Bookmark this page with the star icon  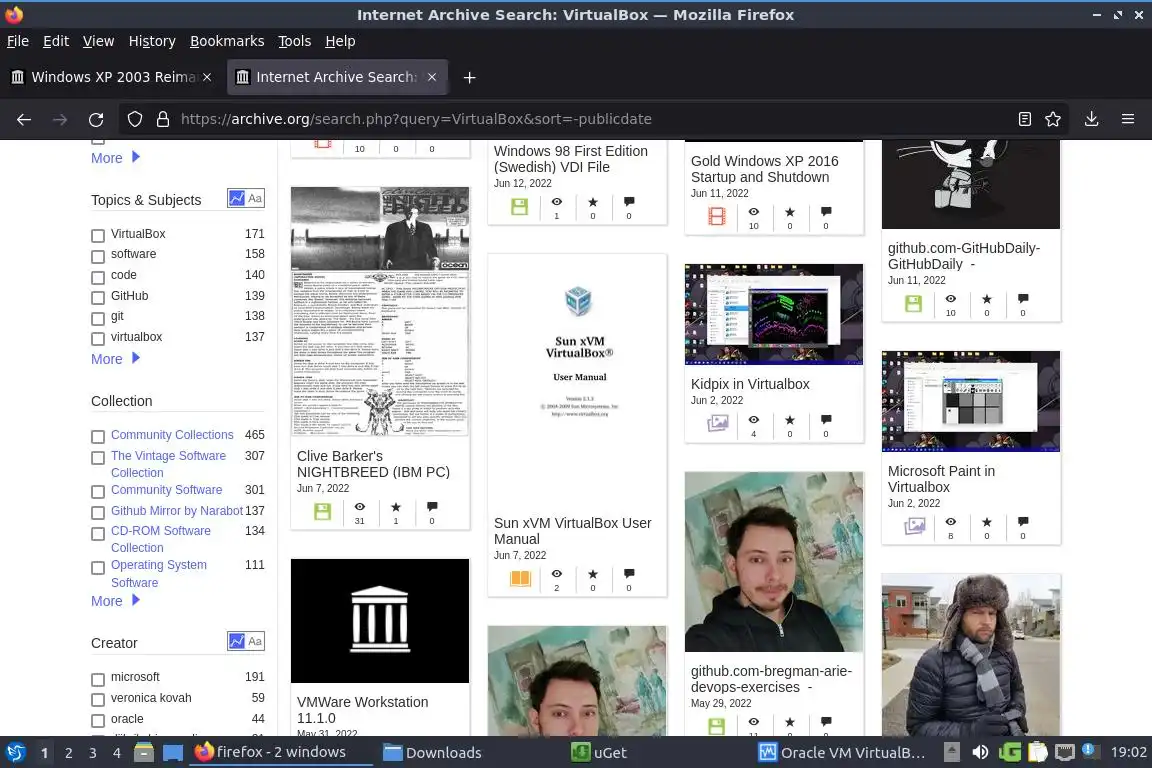[1053, 119]
